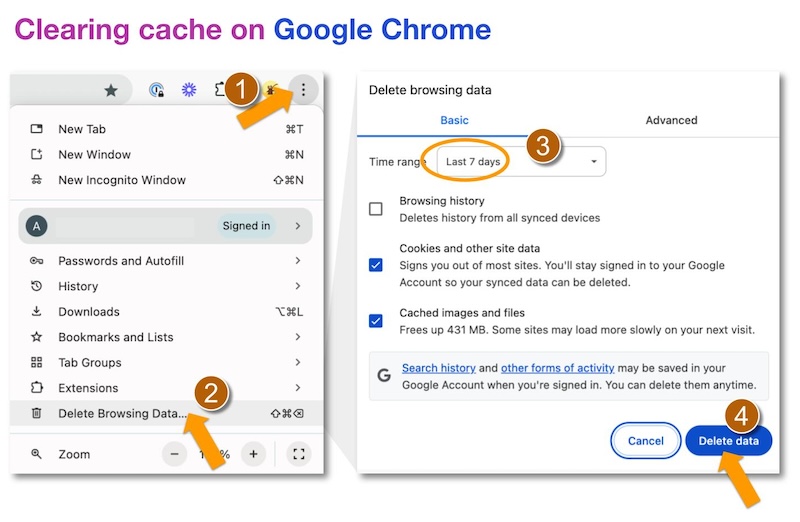The width and height of the screenshot is (800, 522).
Task: Click the Downloads arrow icon
Action: pyautogui.click(x=37, y=311)
